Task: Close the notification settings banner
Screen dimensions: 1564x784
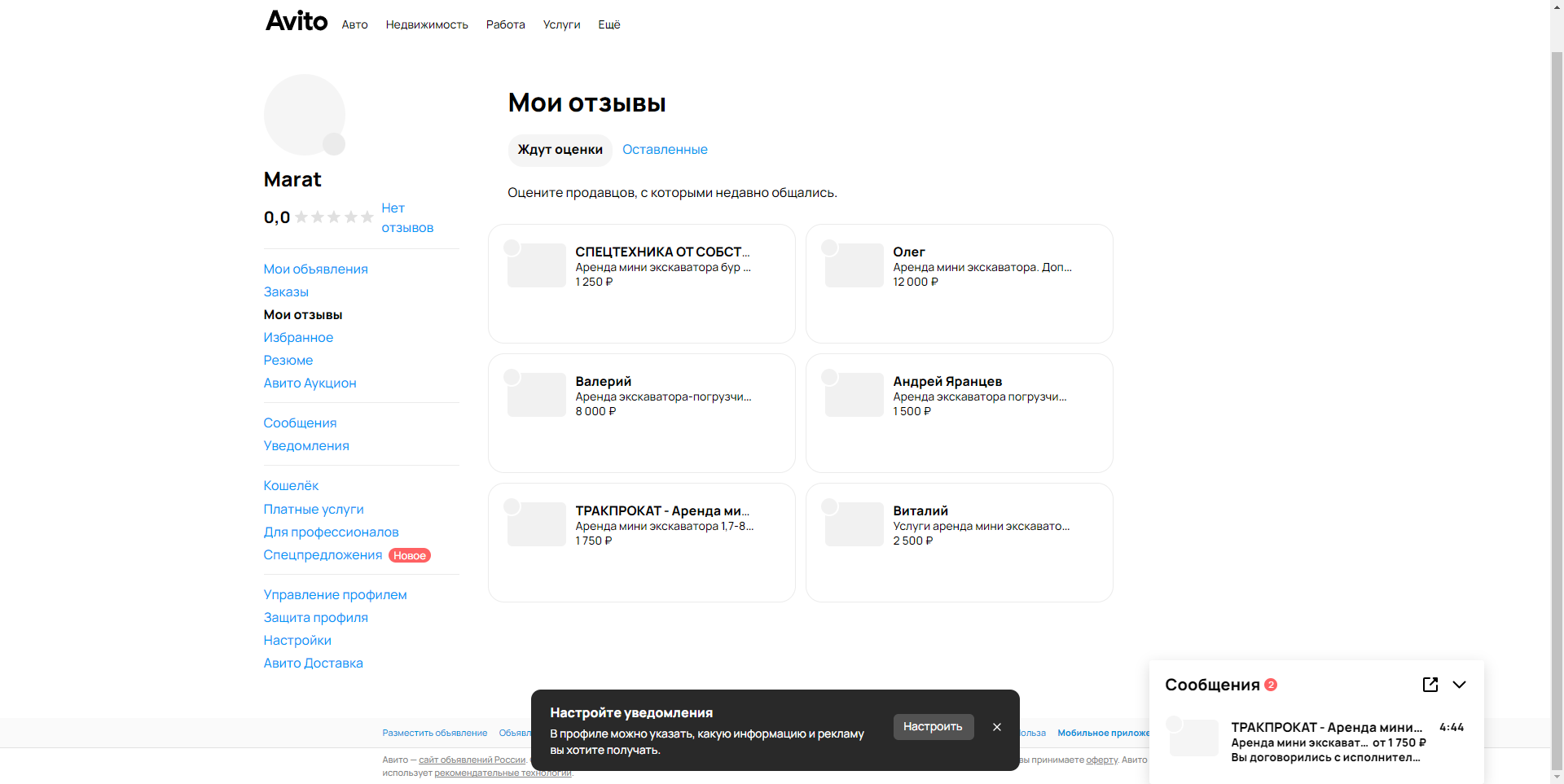Action: click(x=997, y=727)
